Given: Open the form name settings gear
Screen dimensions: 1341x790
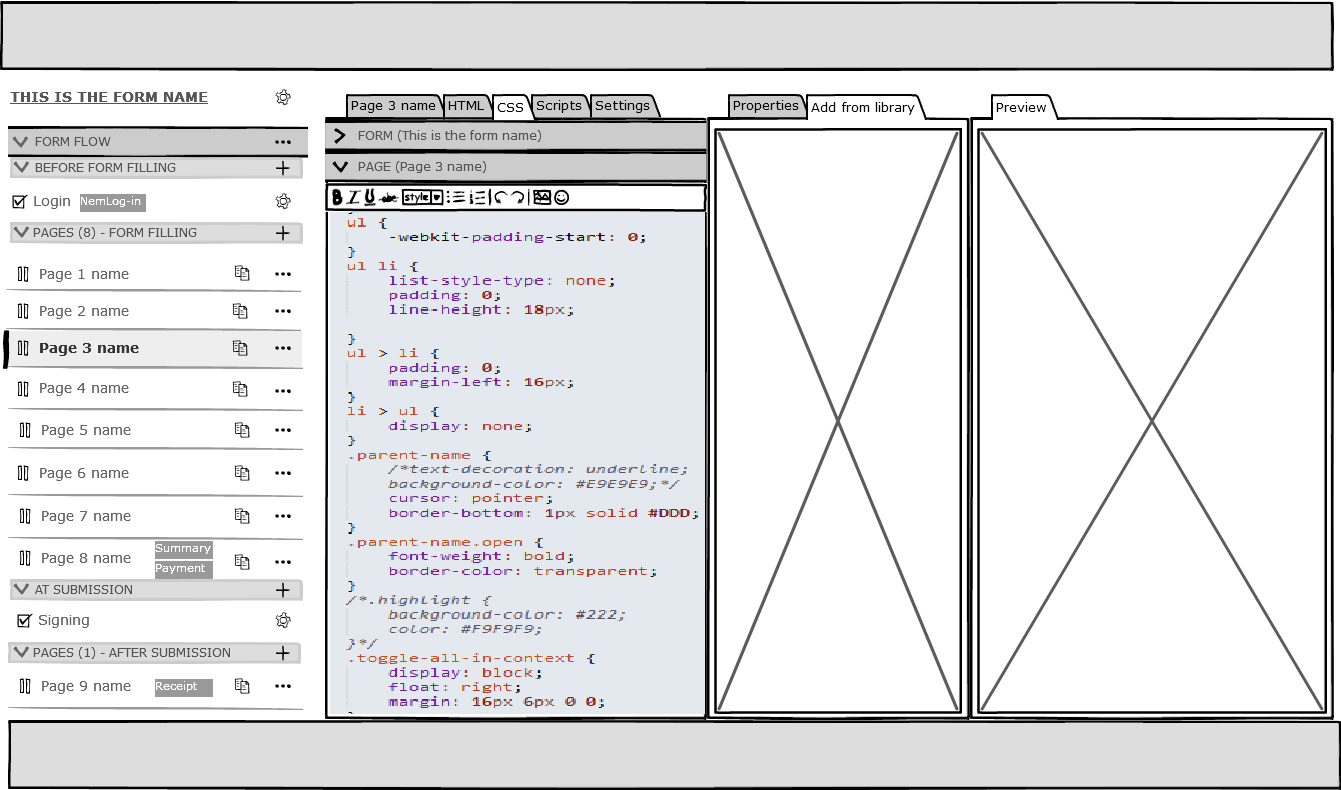Looking at the screenshot, I should click(283, 97).
